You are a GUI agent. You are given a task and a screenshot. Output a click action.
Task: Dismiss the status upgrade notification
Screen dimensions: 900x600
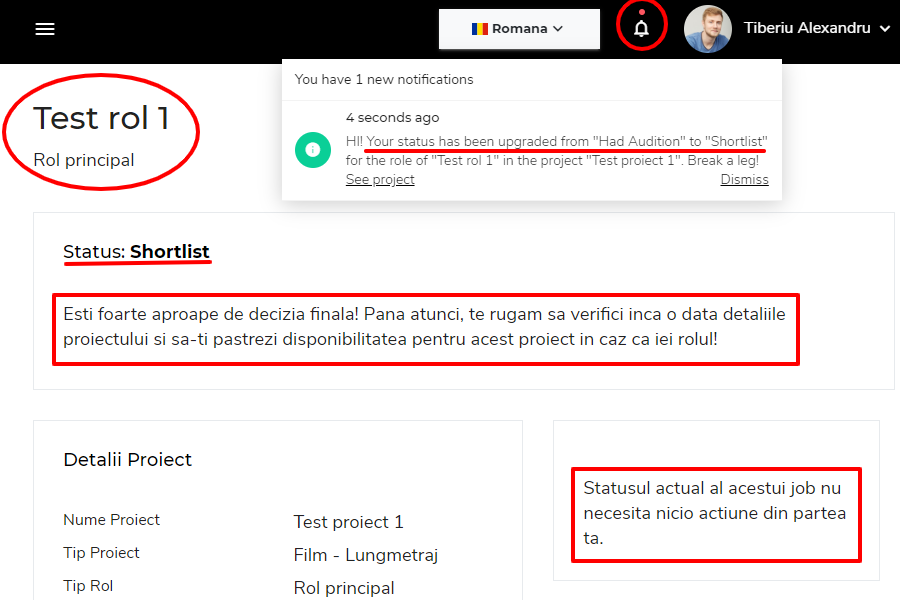pyautogui.click(x=744, y=180)
